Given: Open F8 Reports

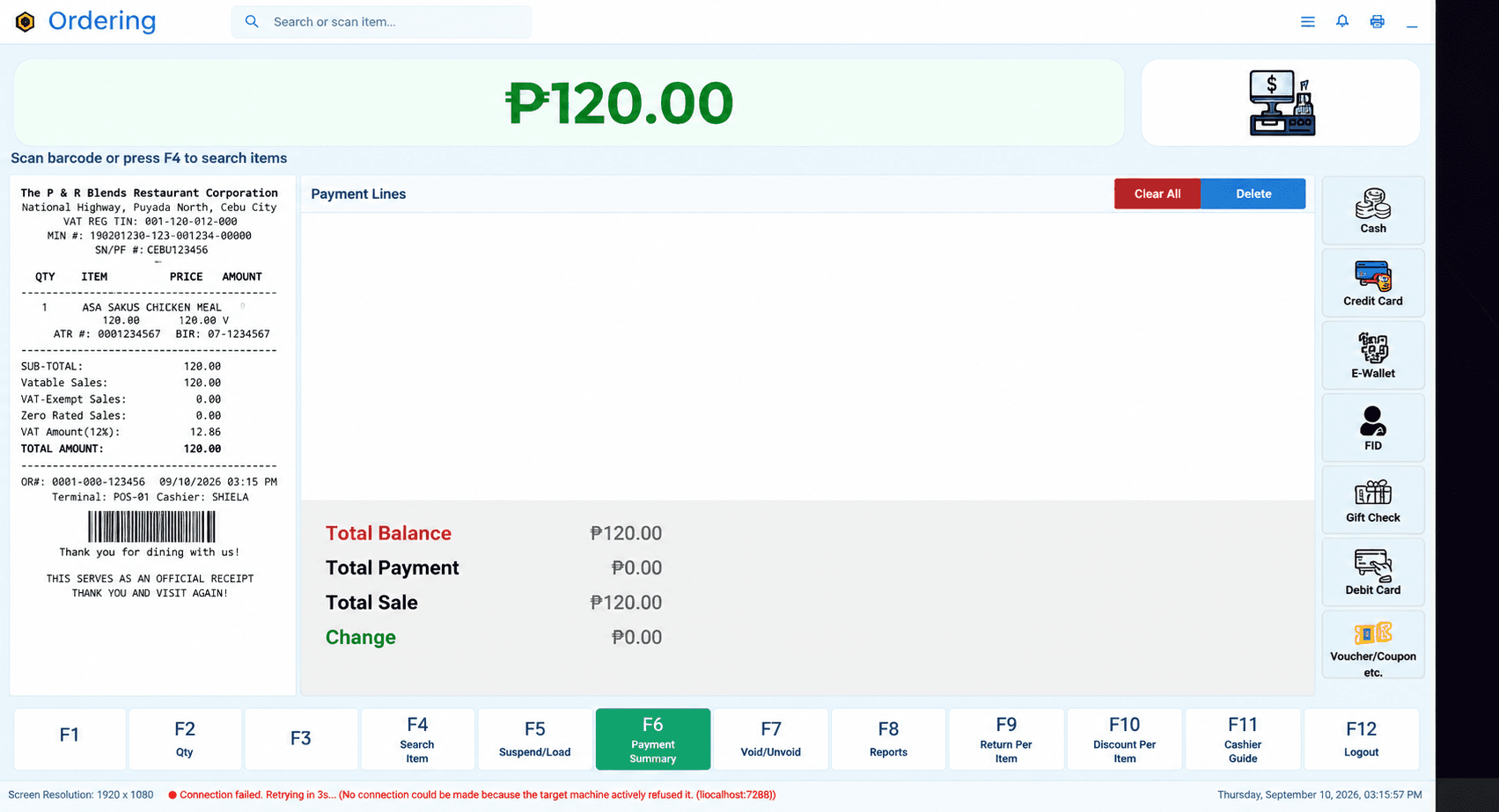Looking at the screenshot, I should pyautogui.click(x=888, y=739).
